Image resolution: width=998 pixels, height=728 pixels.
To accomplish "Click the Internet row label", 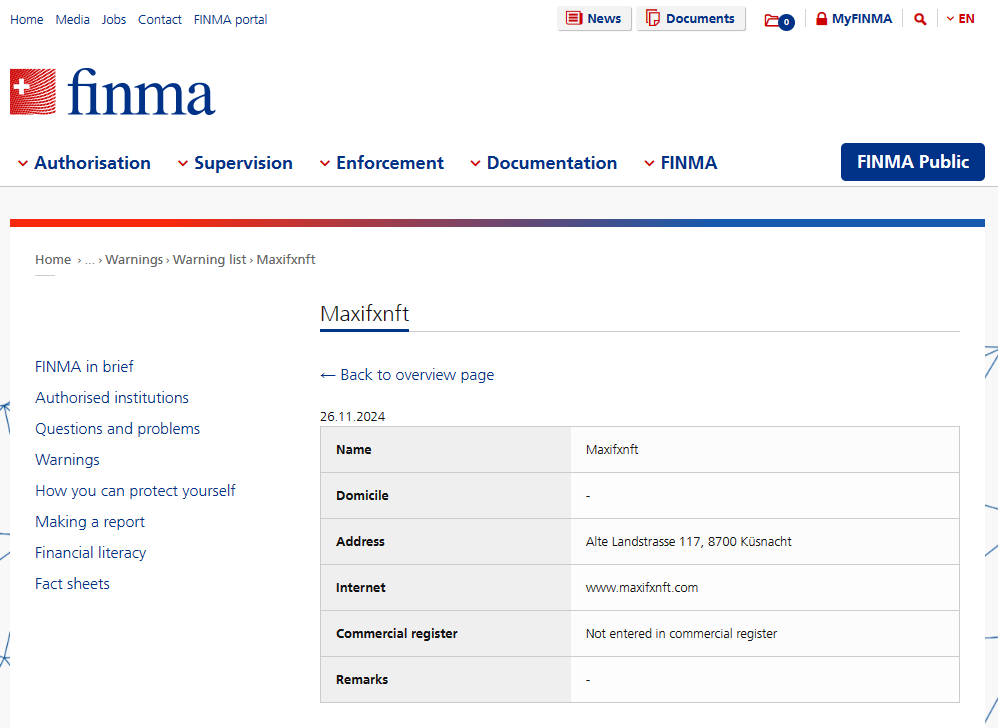I will (x=360, y=587).
